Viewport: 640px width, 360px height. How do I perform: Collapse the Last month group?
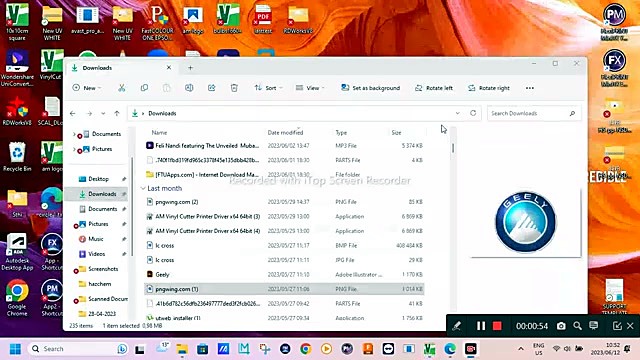click(143, 189)
